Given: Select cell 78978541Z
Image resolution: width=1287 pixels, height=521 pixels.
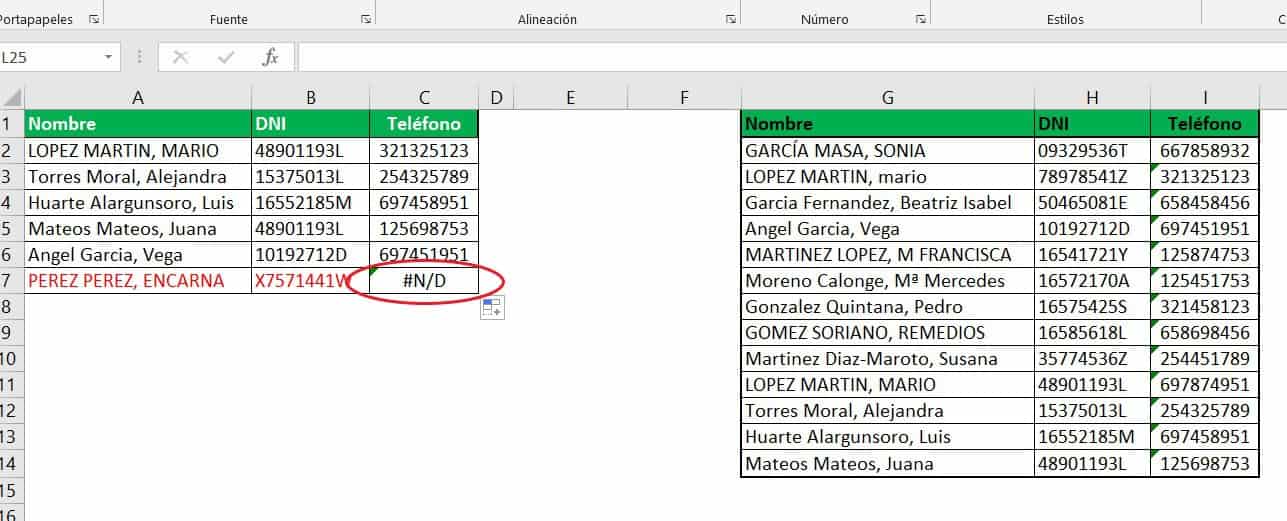Looking at the screenshot, I should click(x=1093, y=177).
